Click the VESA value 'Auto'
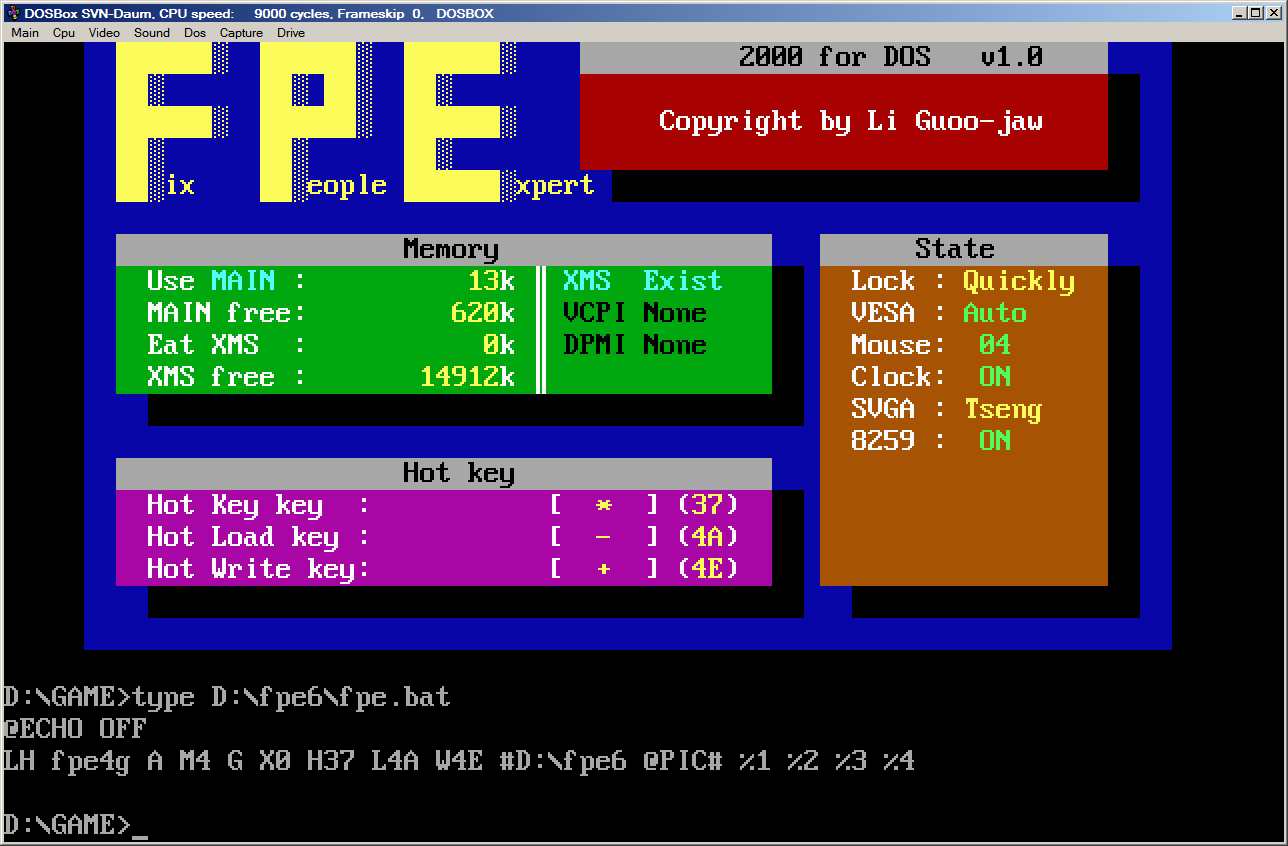The height and width of the screenshot is (846, 1288). click(x=995, y=313)
